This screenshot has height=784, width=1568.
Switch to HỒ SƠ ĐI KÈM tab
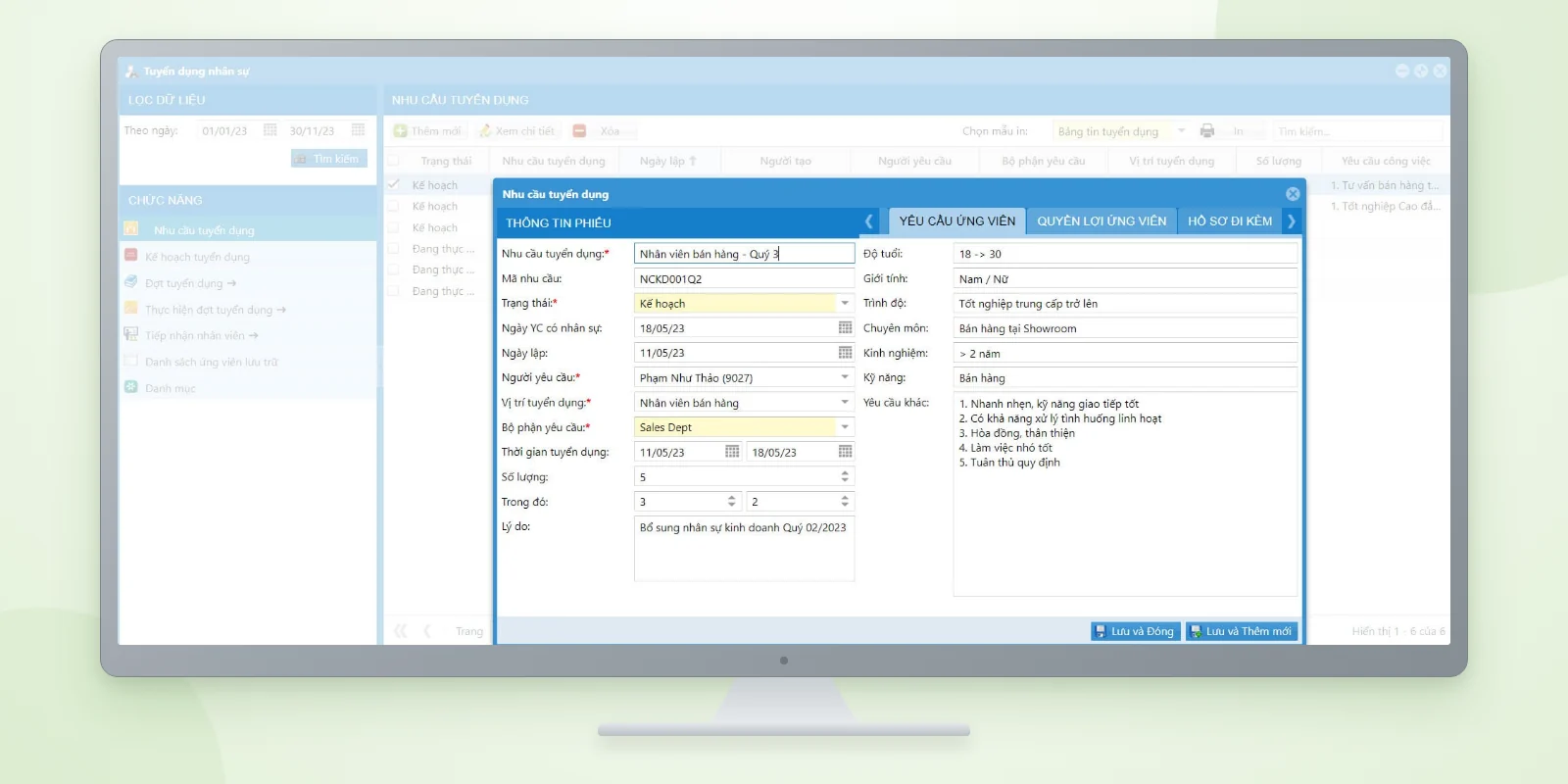[1230, 221]
